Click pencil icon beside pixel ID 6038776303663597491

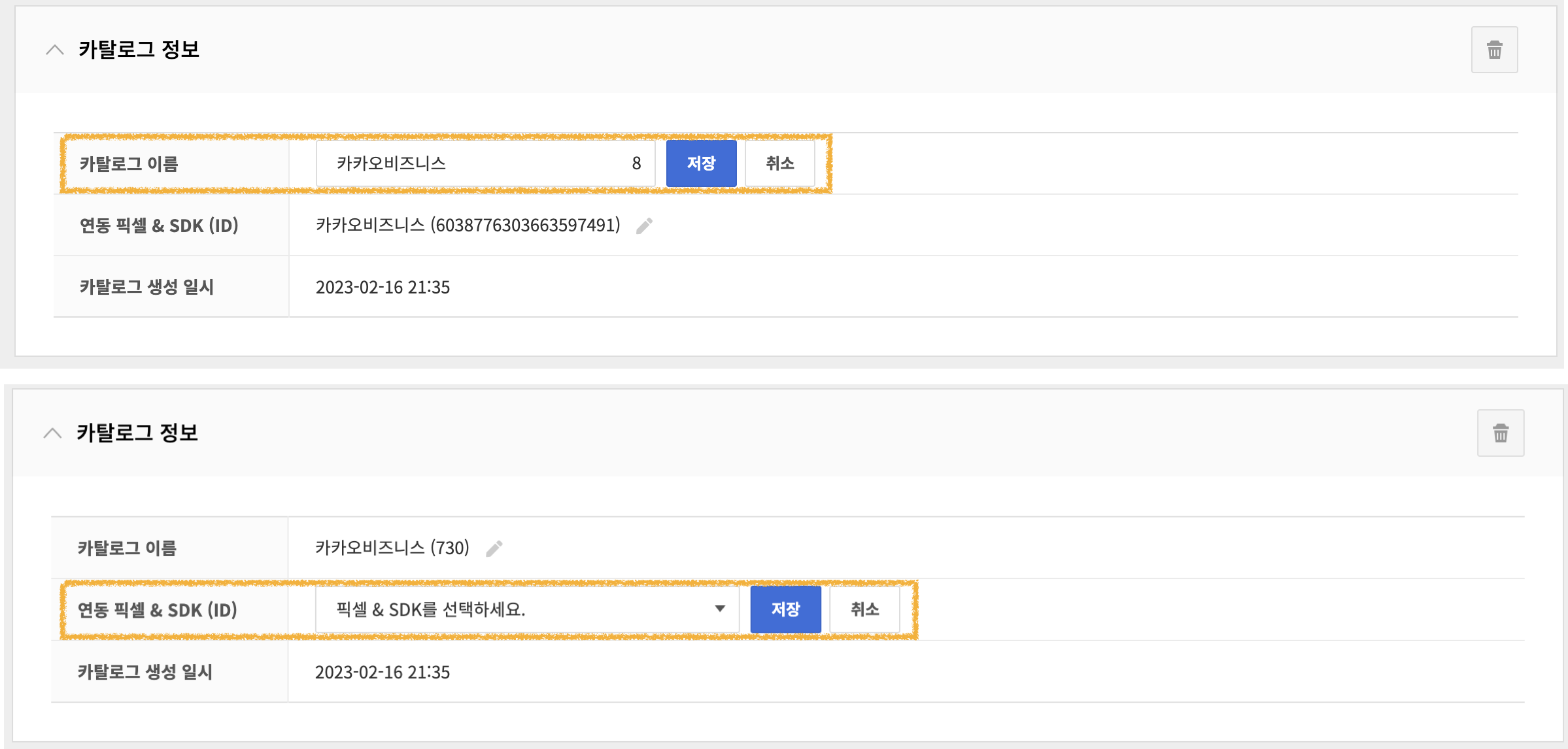pos(644,225)
